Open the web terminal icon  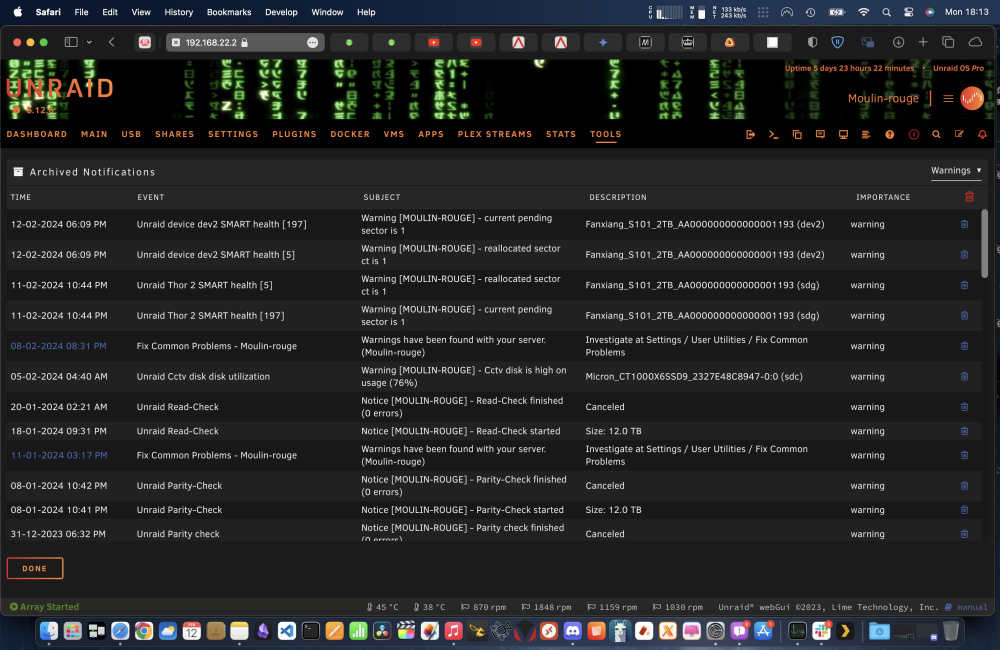774,135
